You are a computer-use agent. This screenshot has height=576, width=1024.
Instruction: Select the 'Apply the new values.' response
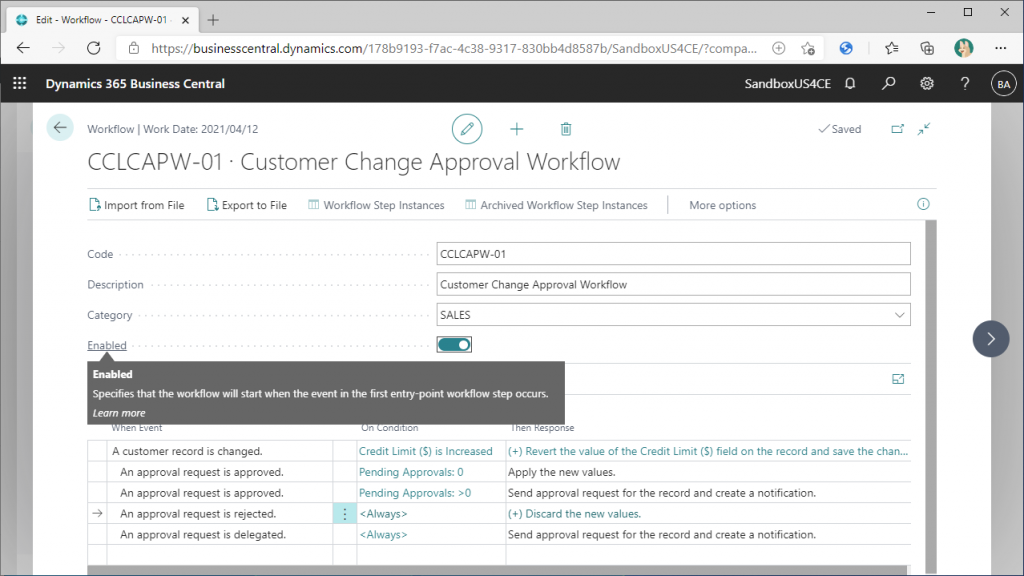562,472
